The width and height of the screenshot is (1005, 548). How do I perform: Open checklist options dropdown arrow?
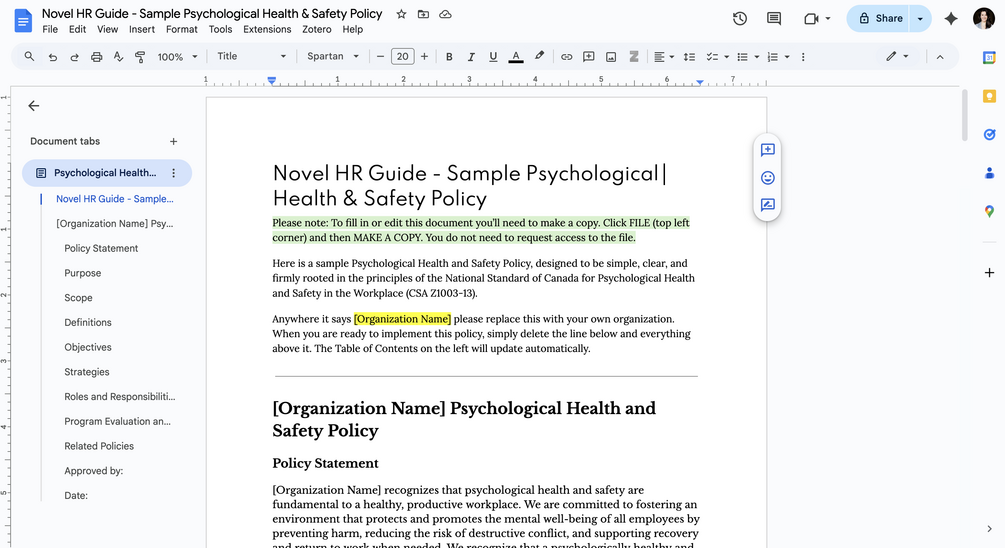tap(726, 57)
